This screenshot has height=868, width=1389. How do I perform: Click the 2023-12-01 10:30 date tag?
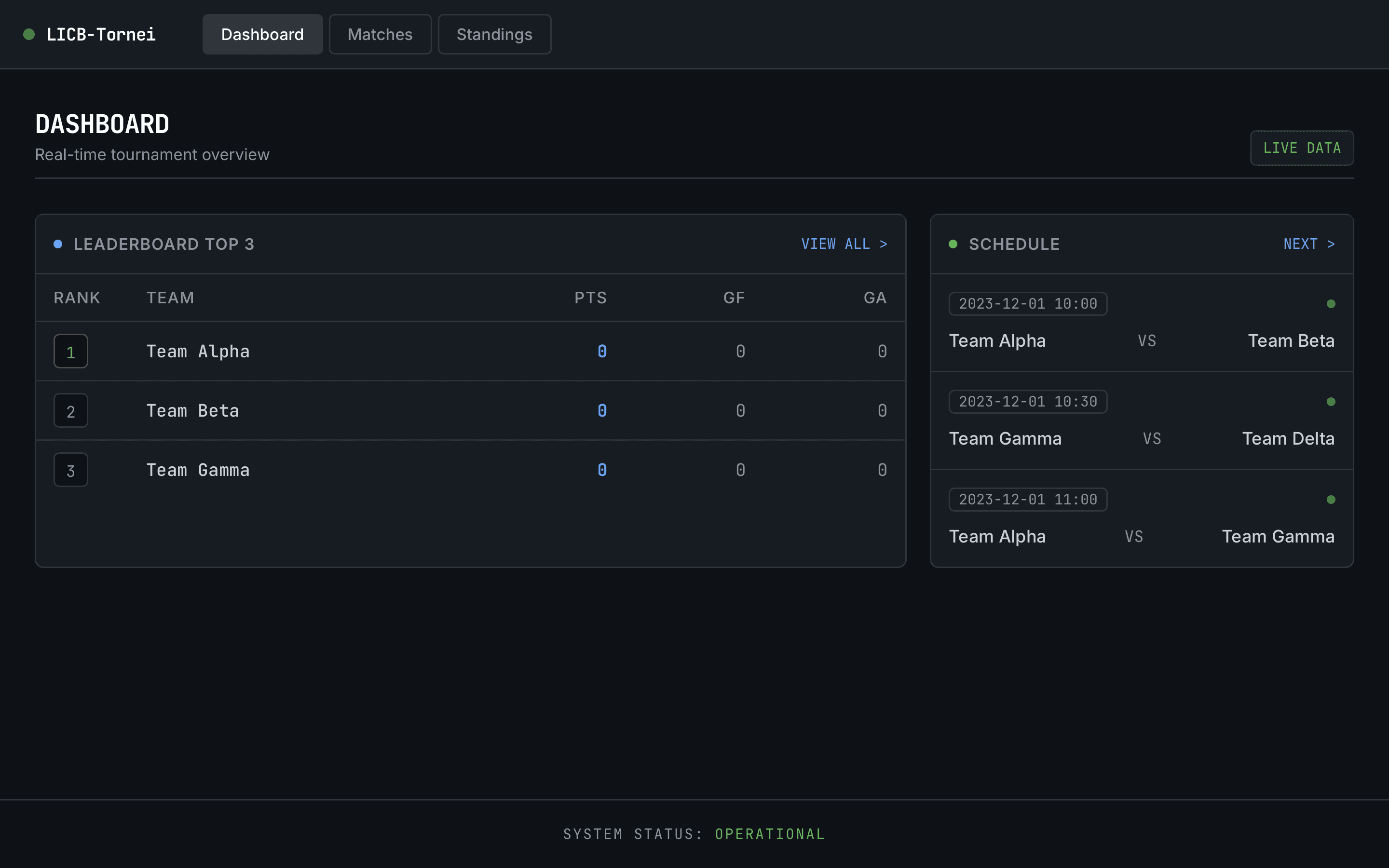1027,402
